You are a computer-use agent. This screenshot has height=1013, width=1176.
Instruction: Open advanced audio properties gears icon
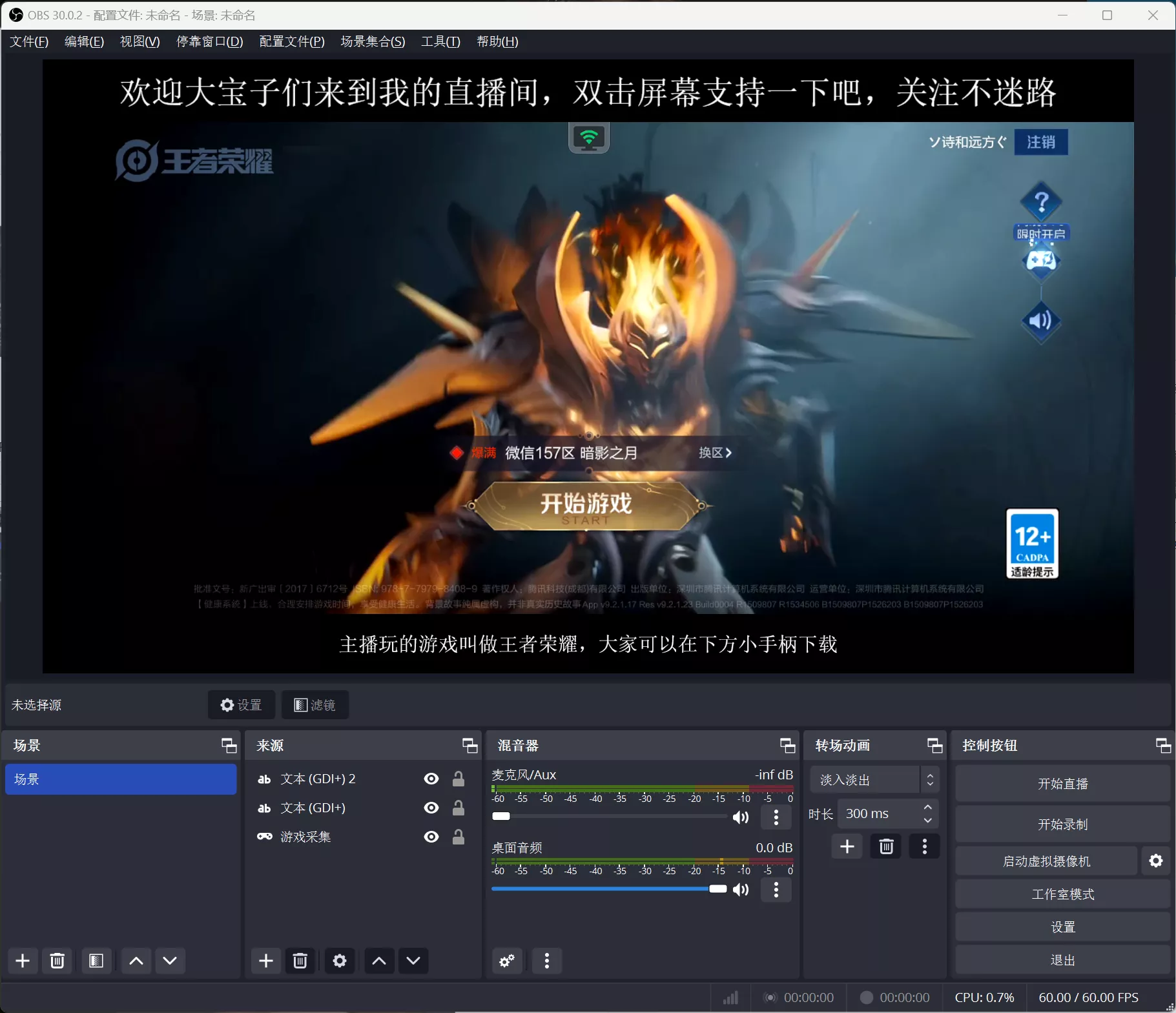click(x=507, y=961)
